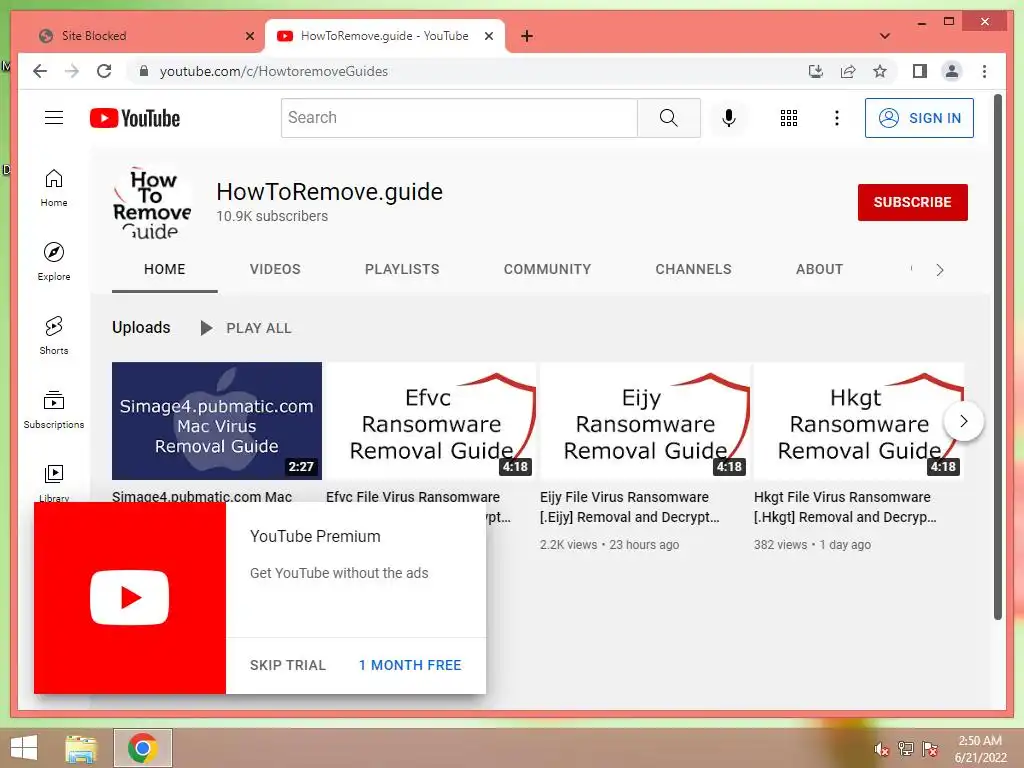Click the YouTube logo
This screenshot has height=768, width=1024.
[135, 118]
